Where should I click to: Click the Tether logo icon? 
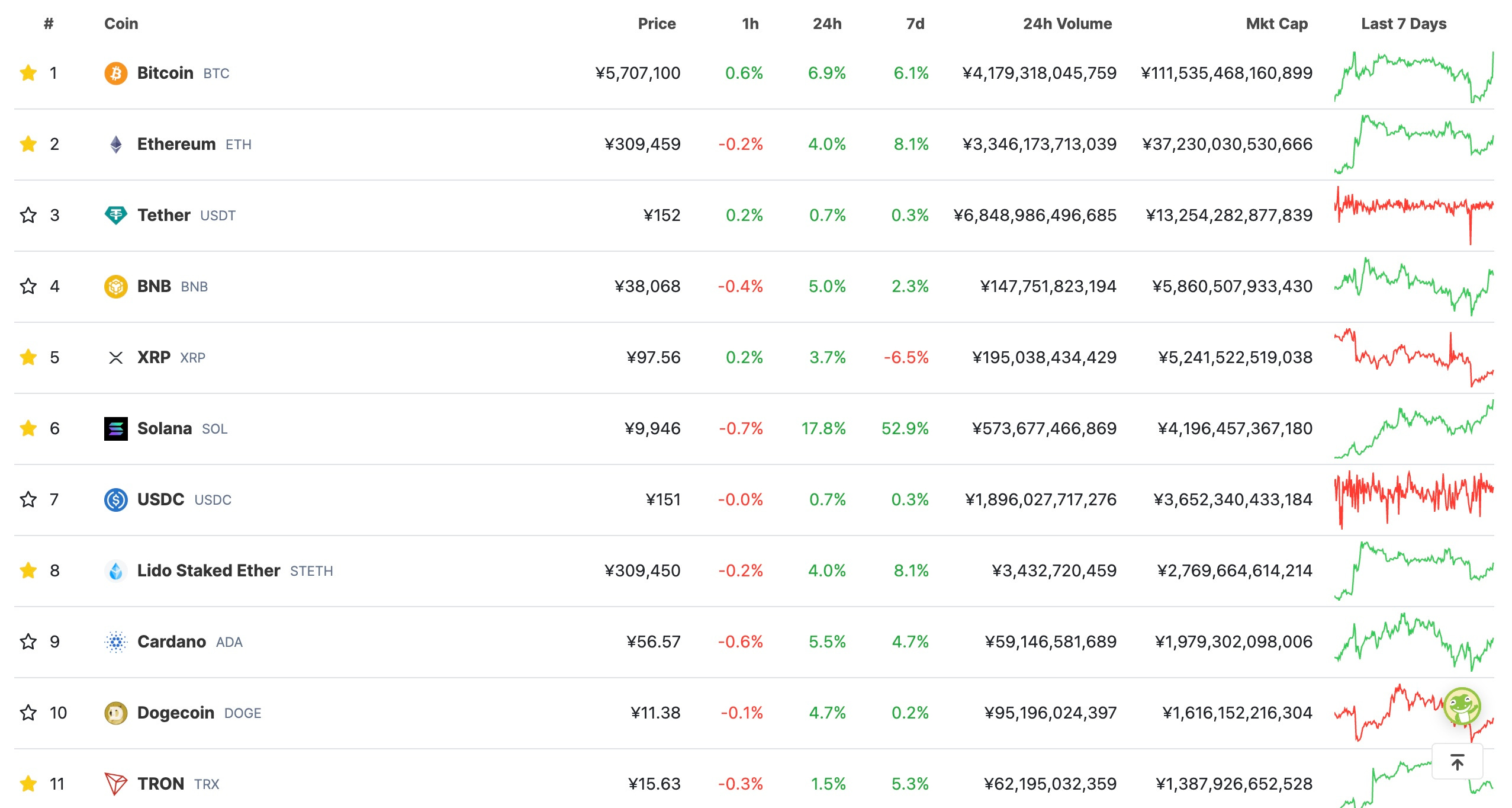116,216
